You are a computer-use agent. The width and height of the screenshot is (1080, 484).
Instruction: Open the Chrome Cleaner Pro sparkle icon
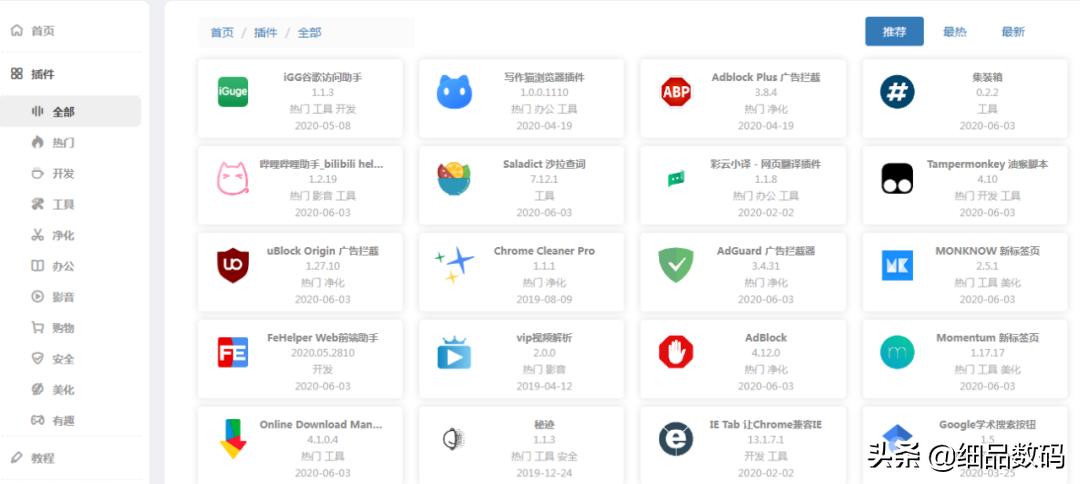454,266
